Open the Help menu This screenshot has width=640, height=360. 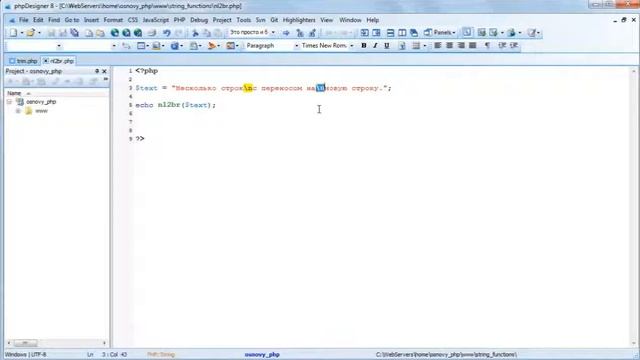tap(372, 20)
